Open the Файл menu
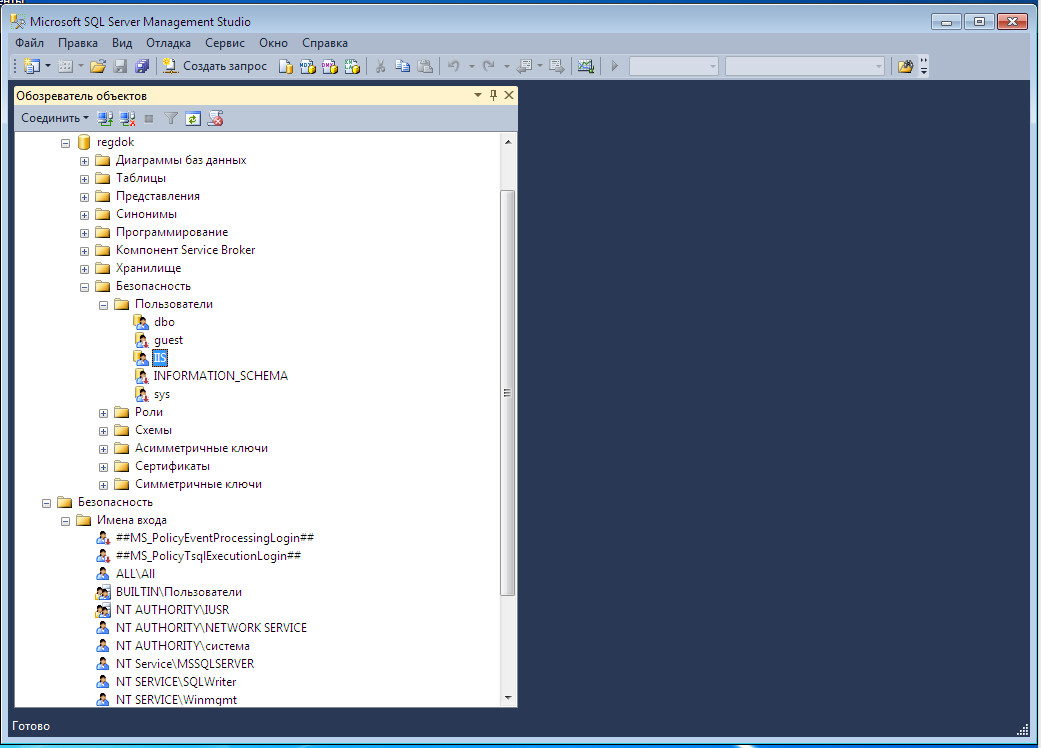1041x748 pixels. point(29,43)
